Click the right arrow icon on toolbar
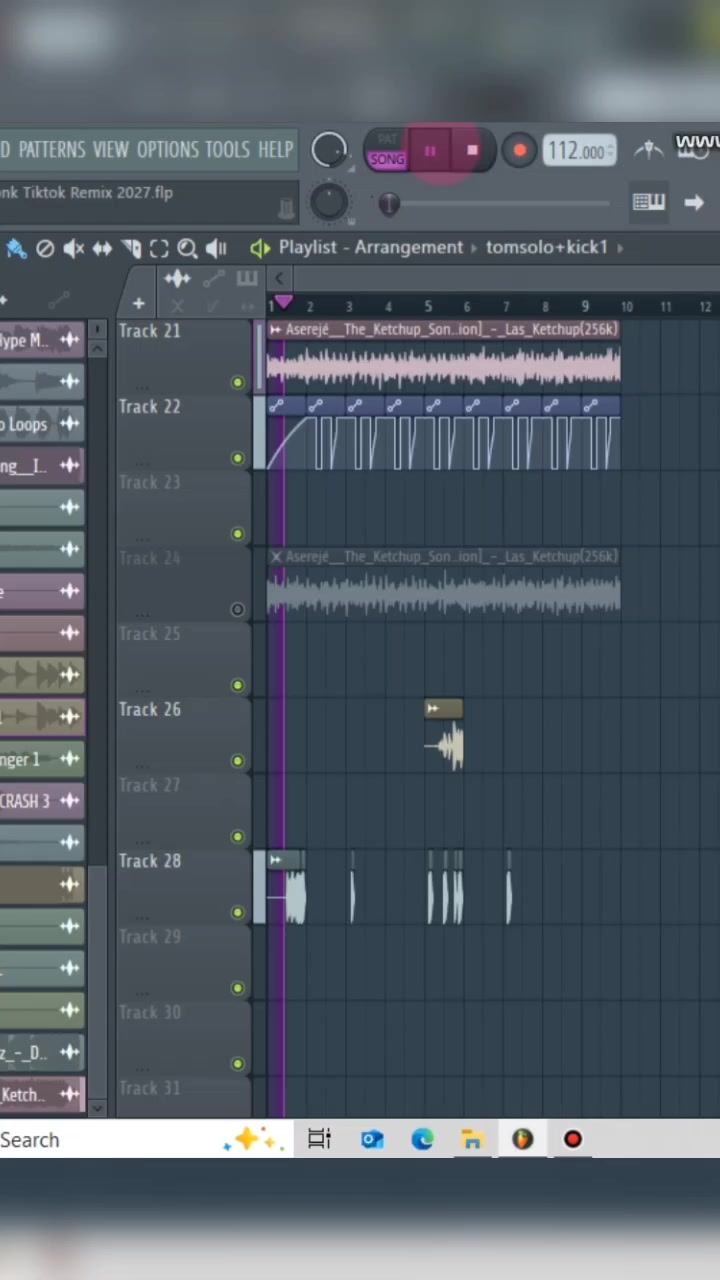This screenshot has width=720, height=1280. 694,202
